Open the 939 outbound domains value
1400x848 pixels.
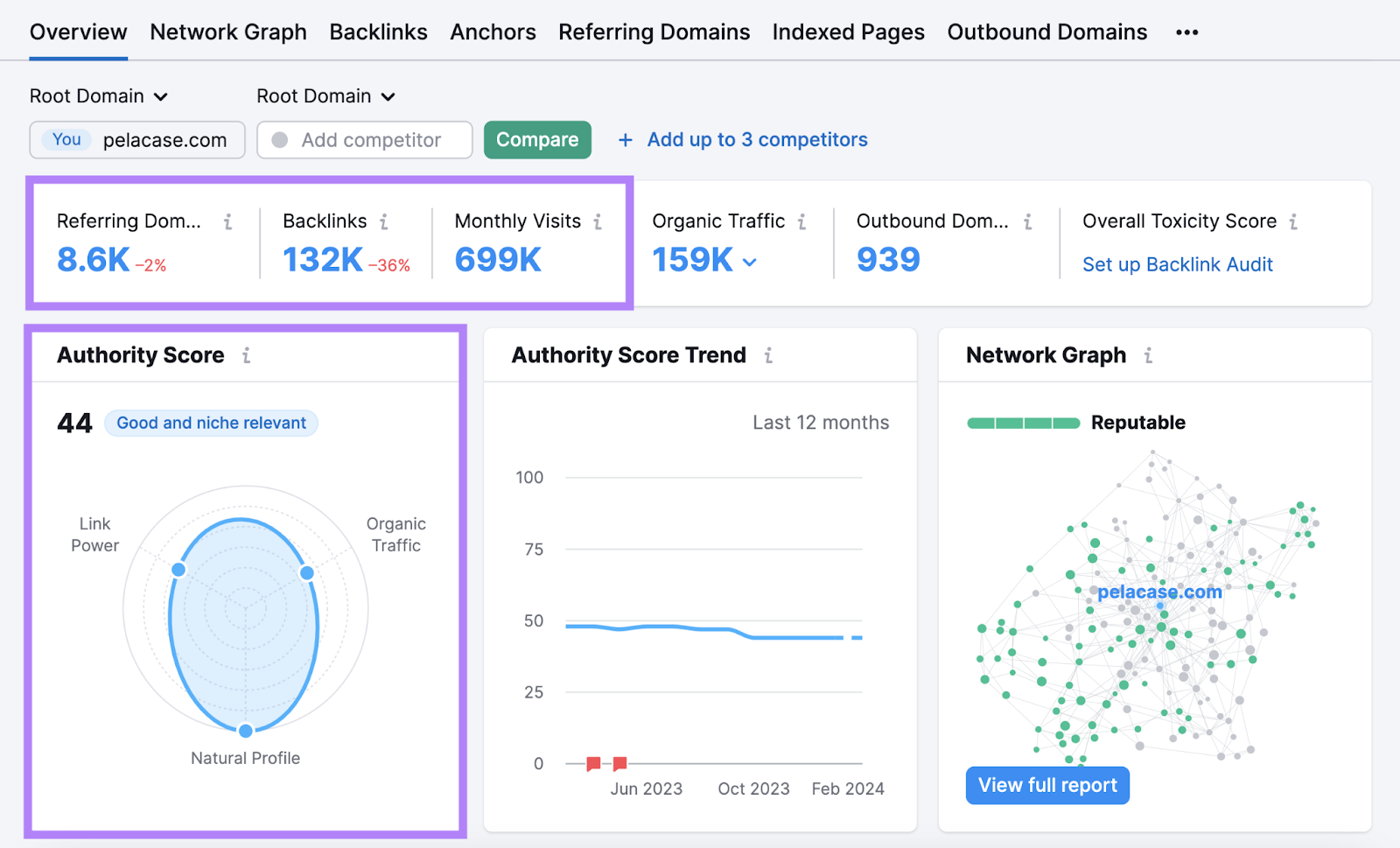[x=888, y=260]
